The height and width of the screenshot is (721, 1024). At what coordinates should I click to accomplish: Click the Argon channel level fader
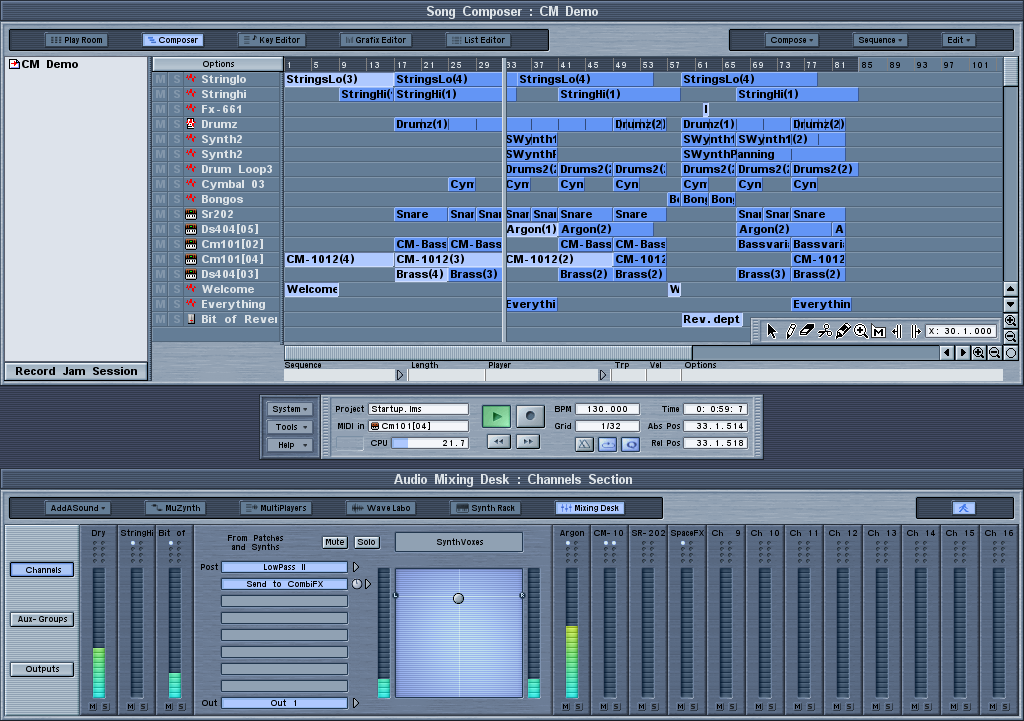[x=571, y=632]
